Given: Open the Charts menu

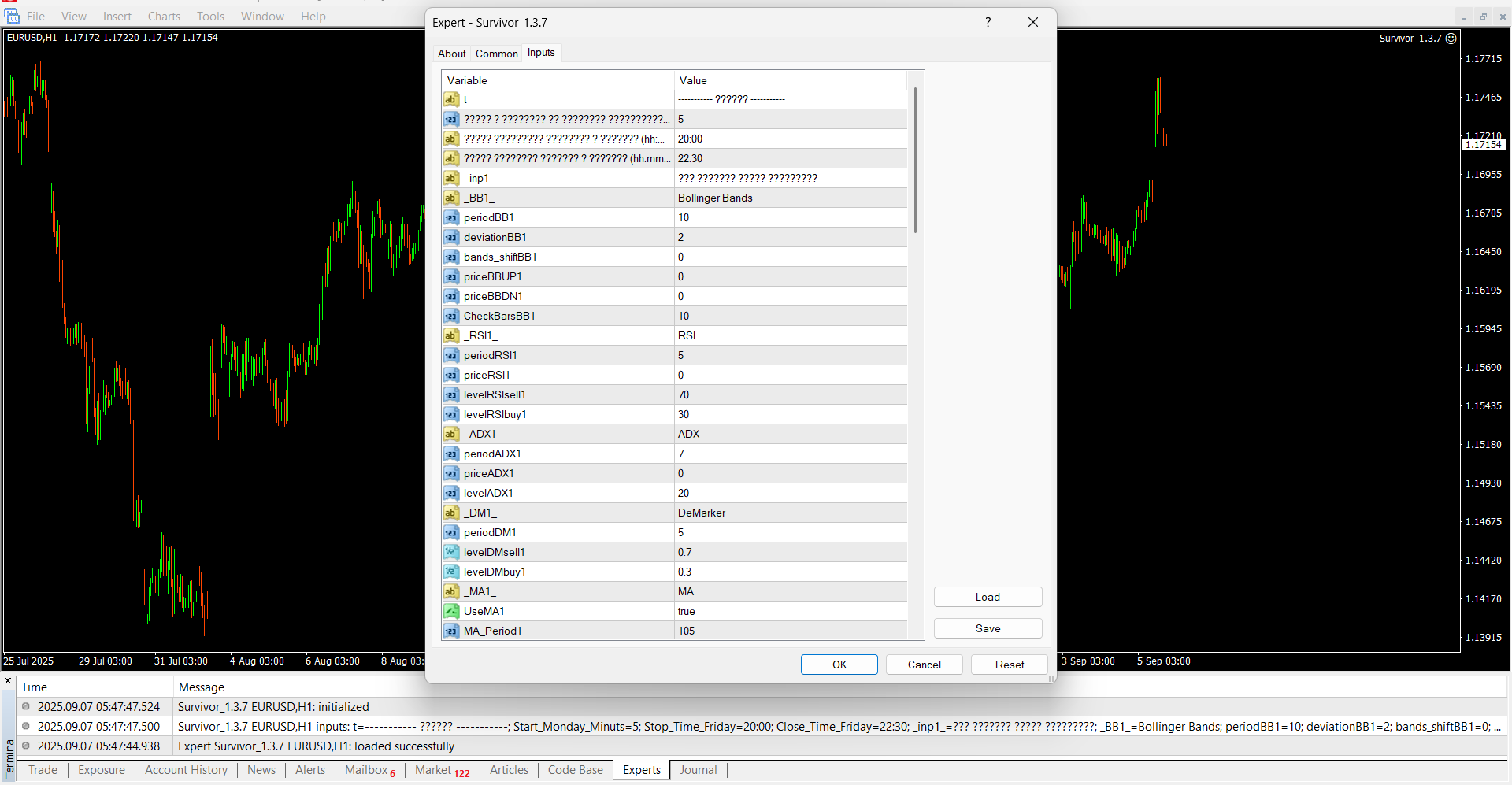Looking at the screenshot, I should click(164, 17).
